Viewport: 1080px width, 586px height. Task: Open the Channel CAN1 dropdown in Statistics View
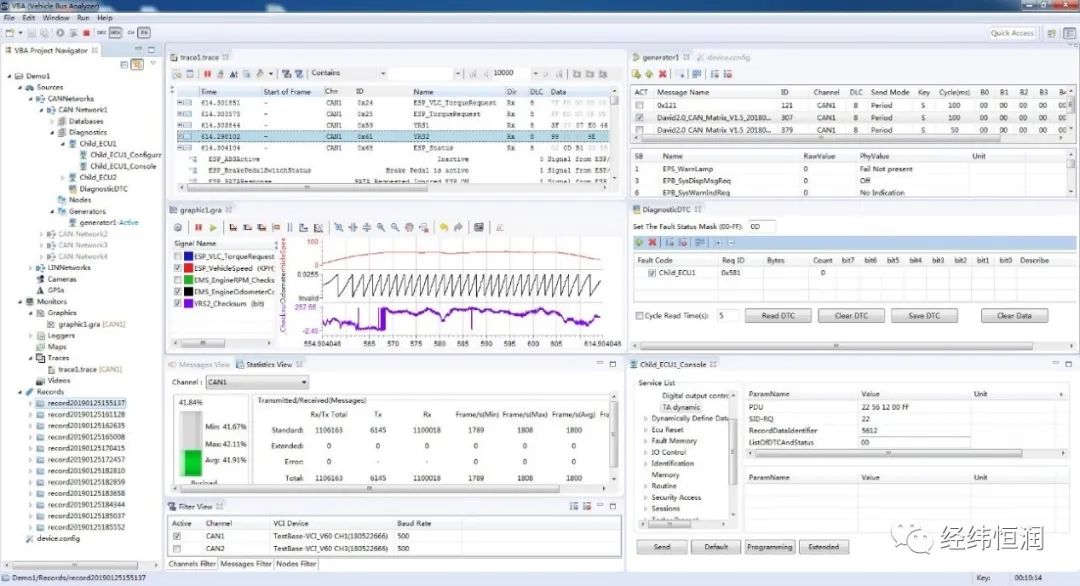point(256,382)
